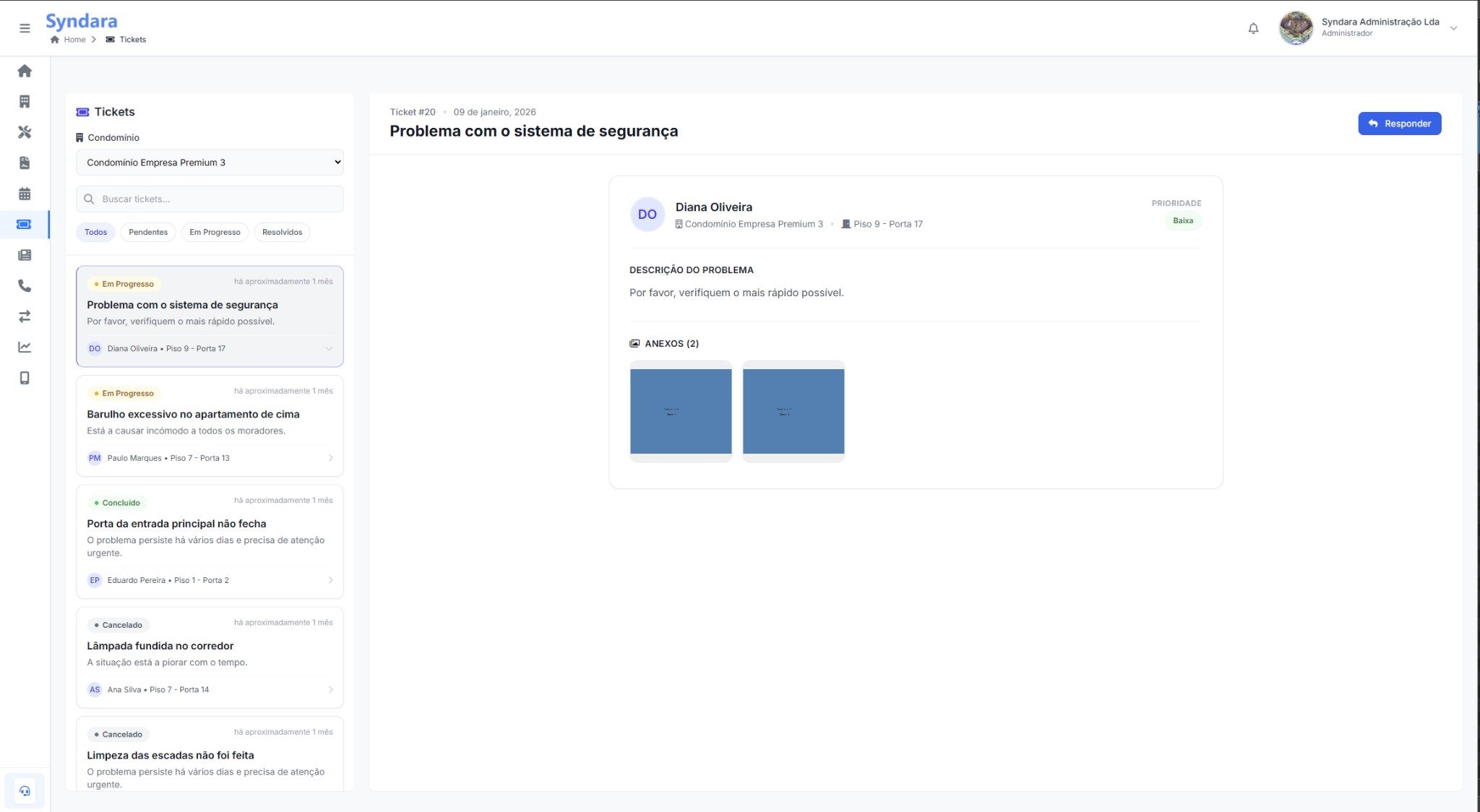1480x812 pixels.
Task: Open the hamburger menu icon
Action: point(25,28)
